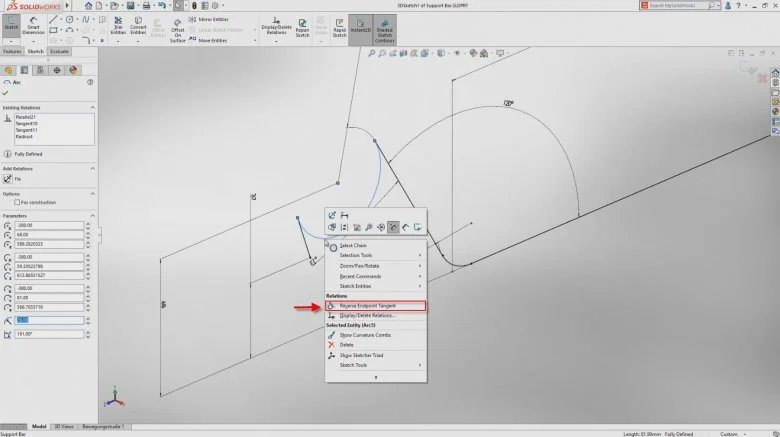Select the Smart Dimension tool

pos(33,26)
